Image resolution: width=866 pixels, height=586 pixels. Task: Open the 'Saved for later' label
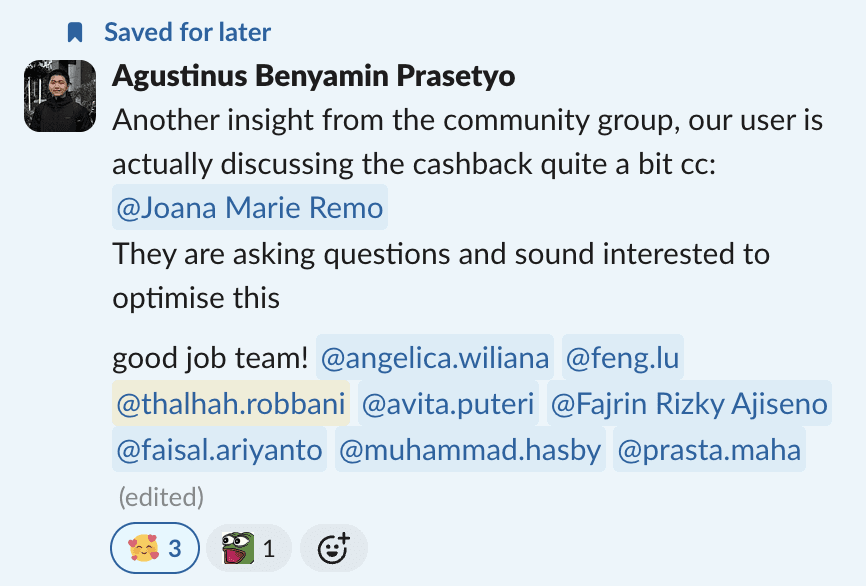(187, 32)
